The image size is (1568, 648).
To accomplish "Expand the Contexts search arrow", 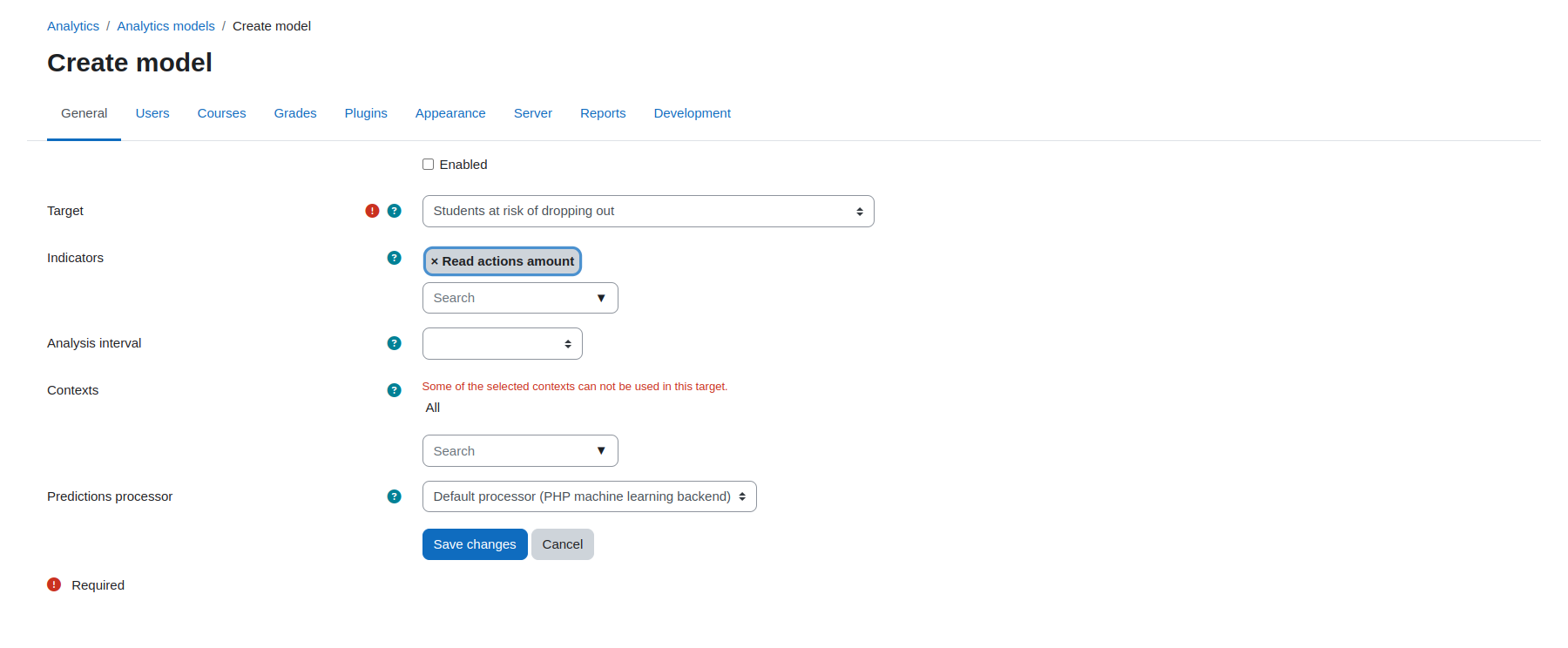I will pyautogui.click(x=601, y=451).
